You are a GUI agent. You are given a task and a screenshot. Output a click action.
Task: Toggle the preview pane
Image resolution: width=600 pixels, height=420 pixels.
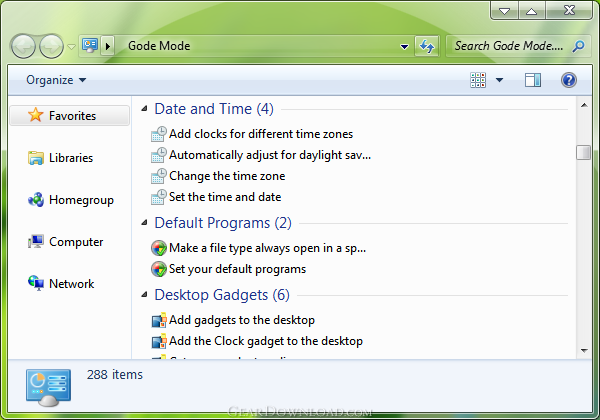tap(533, 80)
